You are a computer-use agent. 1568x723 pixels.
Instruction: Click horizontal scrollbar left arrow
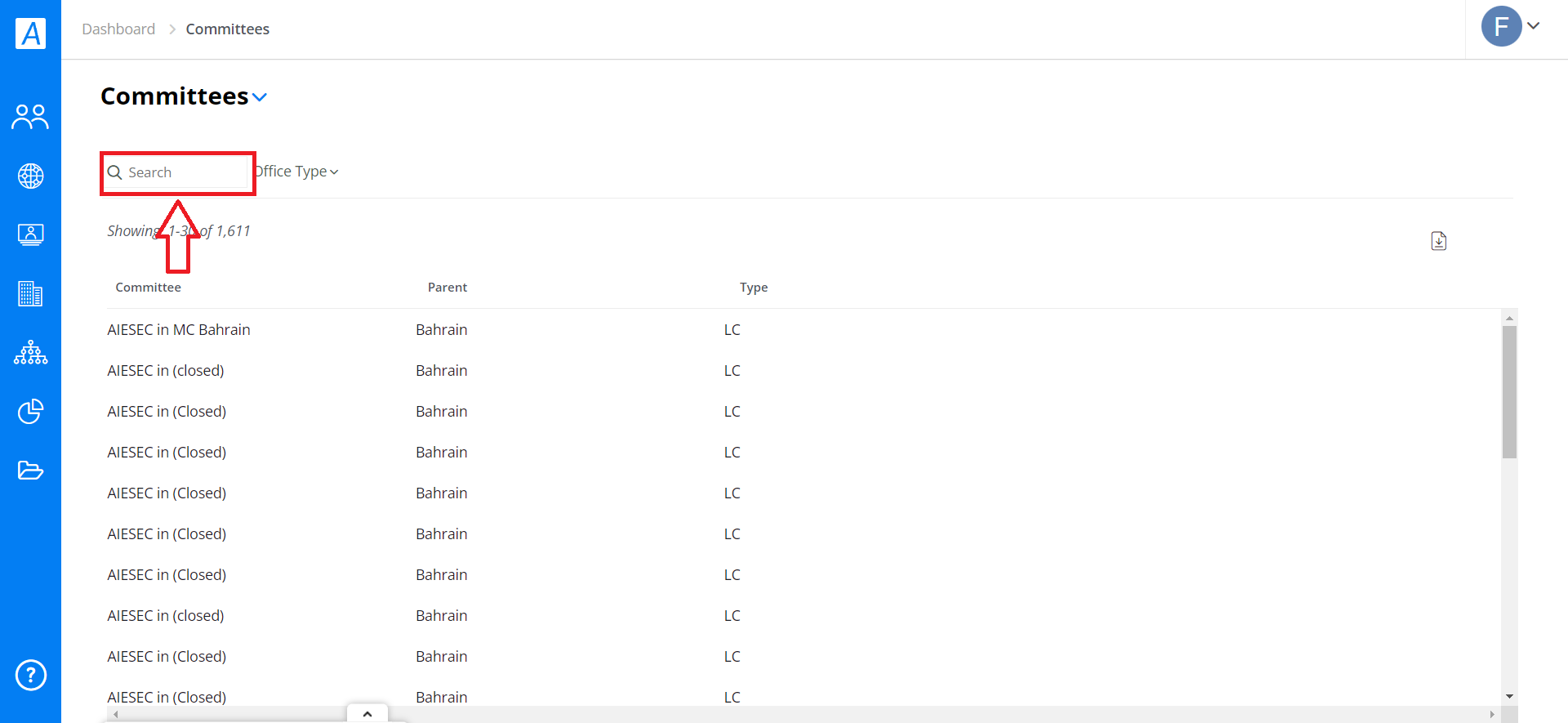click(116, 714)
